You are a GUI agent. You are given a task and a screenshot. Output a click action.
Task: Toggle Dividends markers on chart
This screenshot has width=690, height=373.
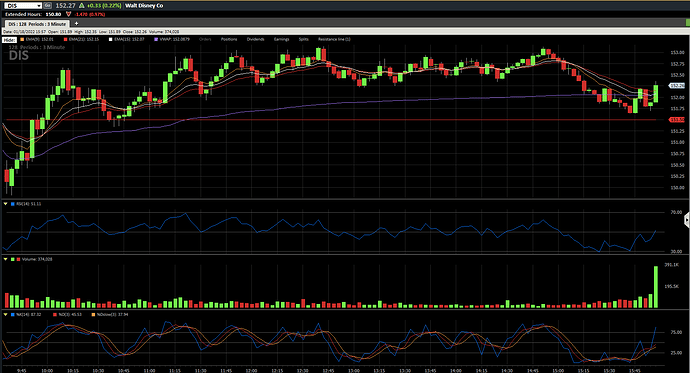coord(255,40)
